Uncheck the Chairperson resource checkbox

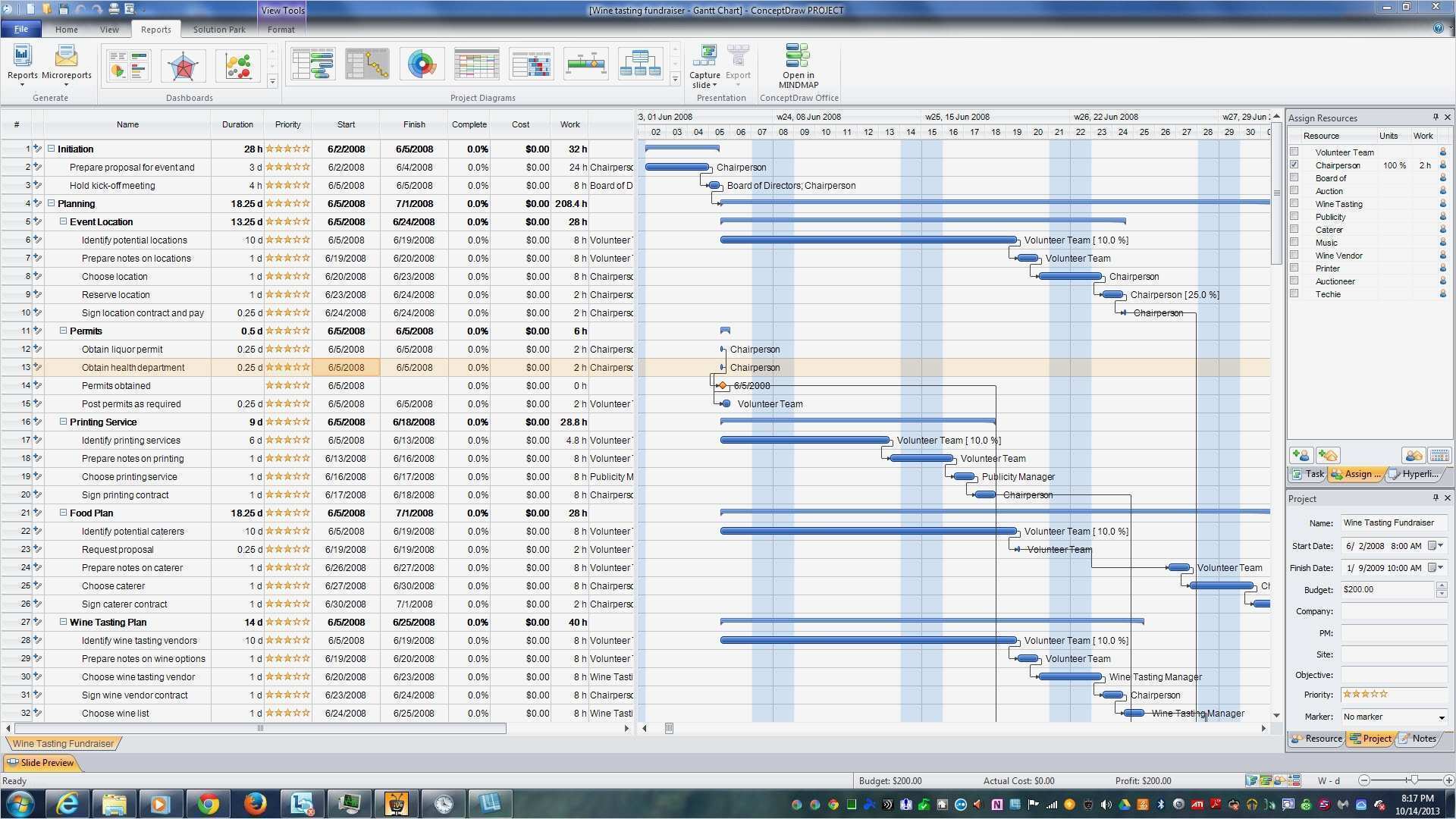tap(1294, 165)
